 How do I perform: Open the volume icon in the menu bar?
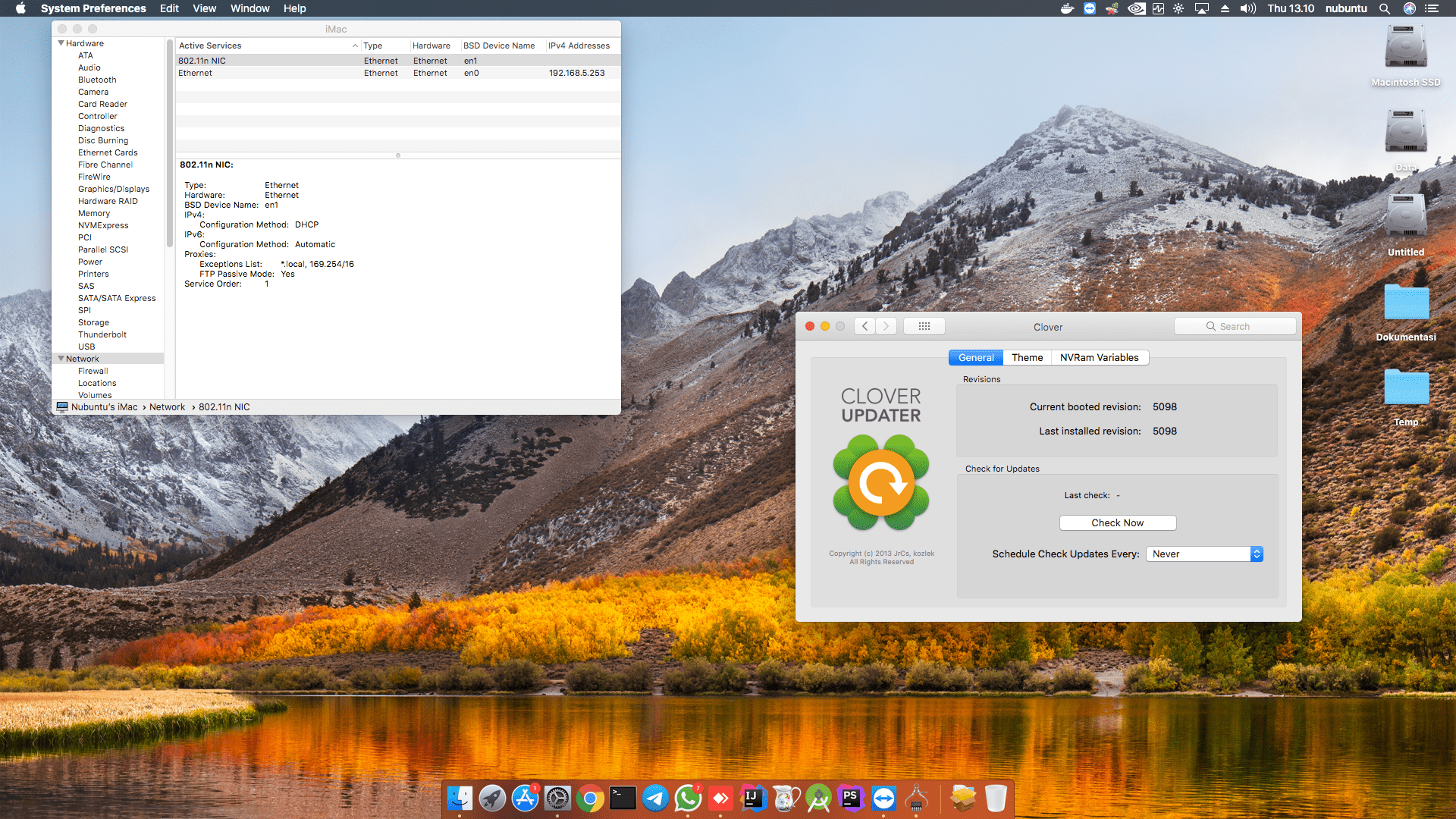[1247, 8]
